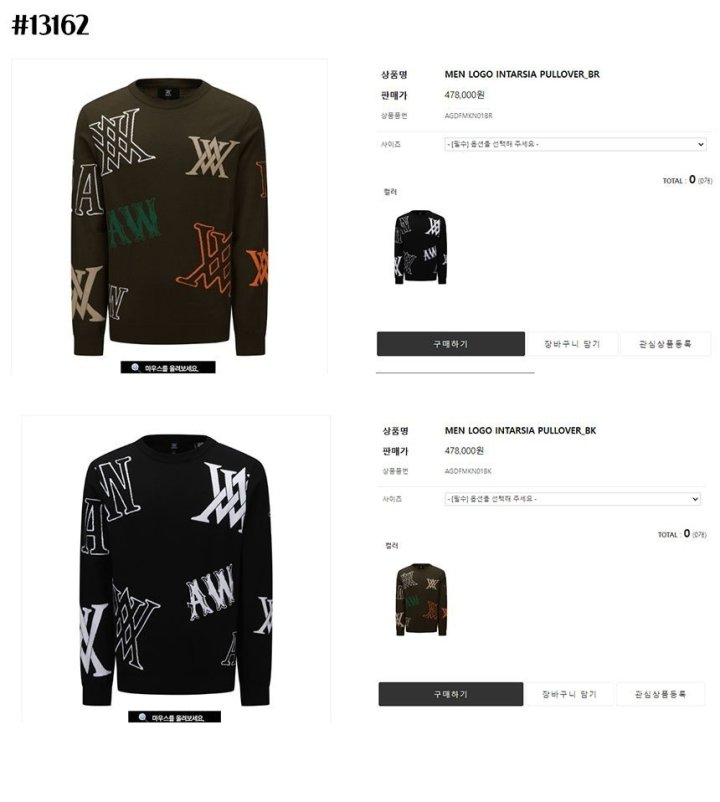Add the black pullover to cart (장바구니 담기)
The height and width of the screenshot is (802, 720).
click(569, 694)
